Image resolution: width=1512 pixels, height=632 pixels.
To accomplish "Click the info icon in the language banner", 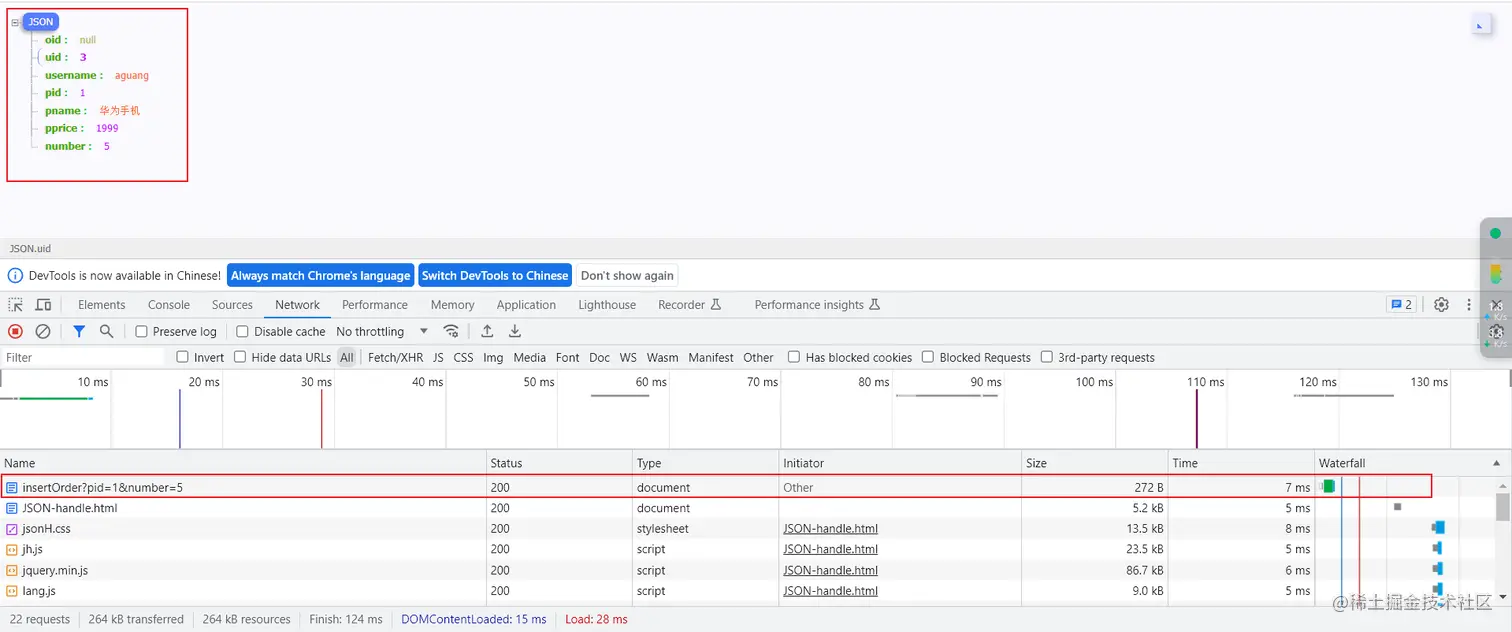I will coord(15,276).
